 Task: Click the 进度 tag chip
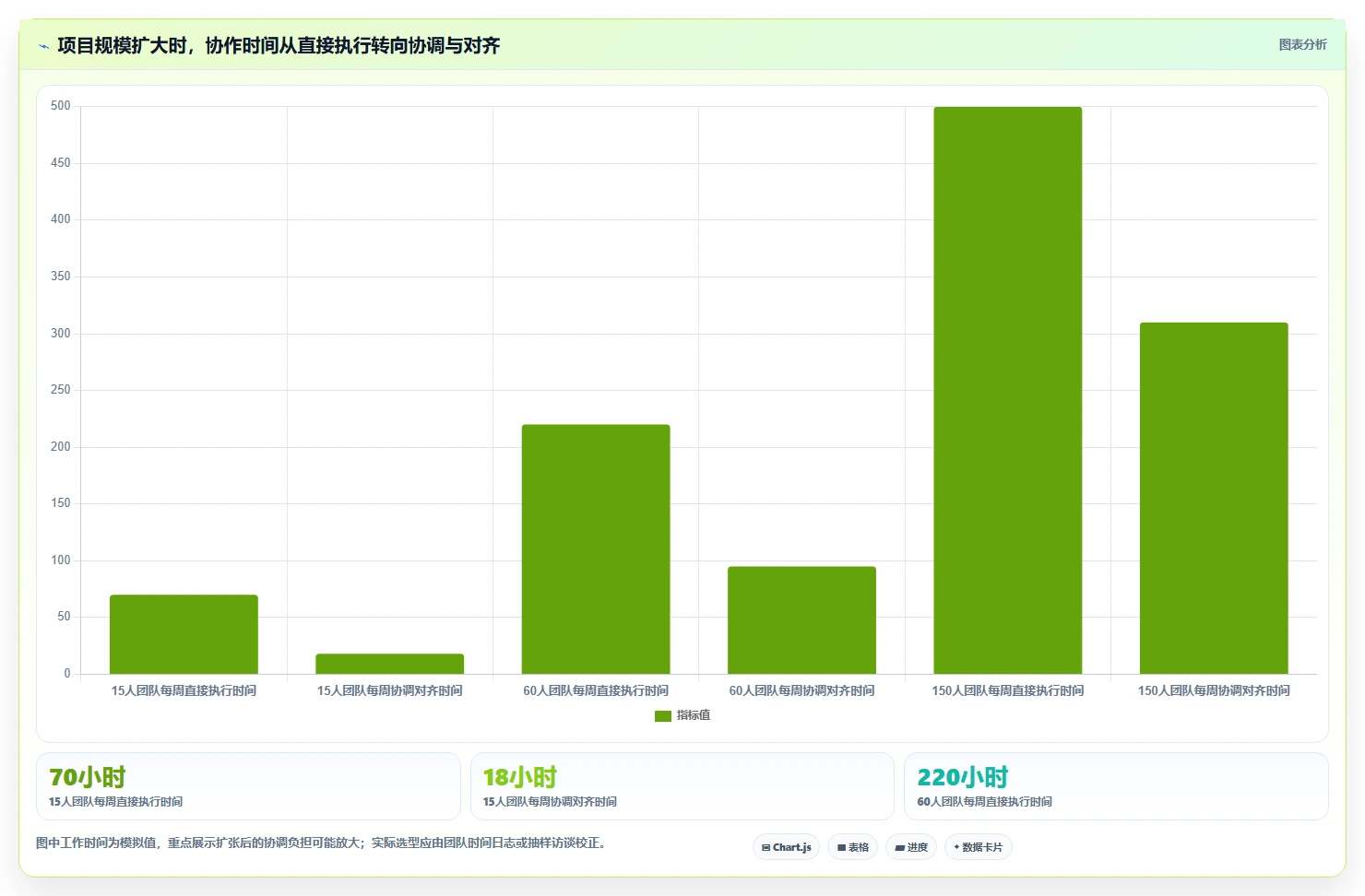coord(911,847)
